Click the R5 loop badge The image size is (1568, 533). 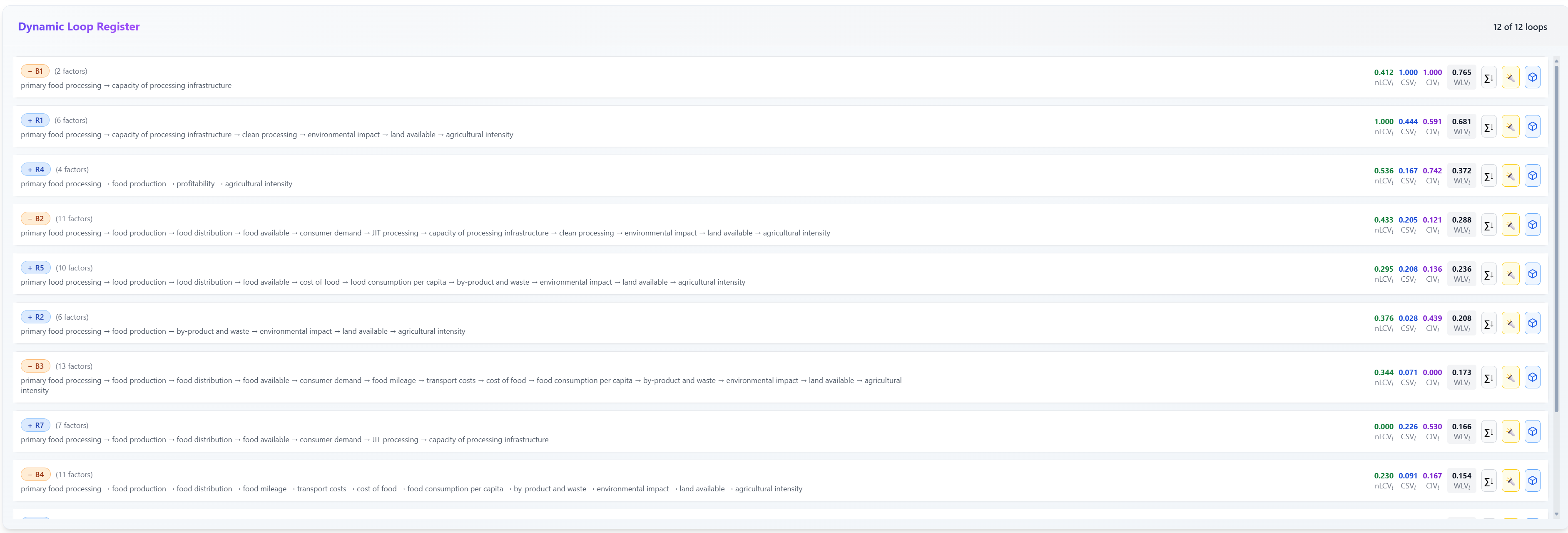click(36, 268)
